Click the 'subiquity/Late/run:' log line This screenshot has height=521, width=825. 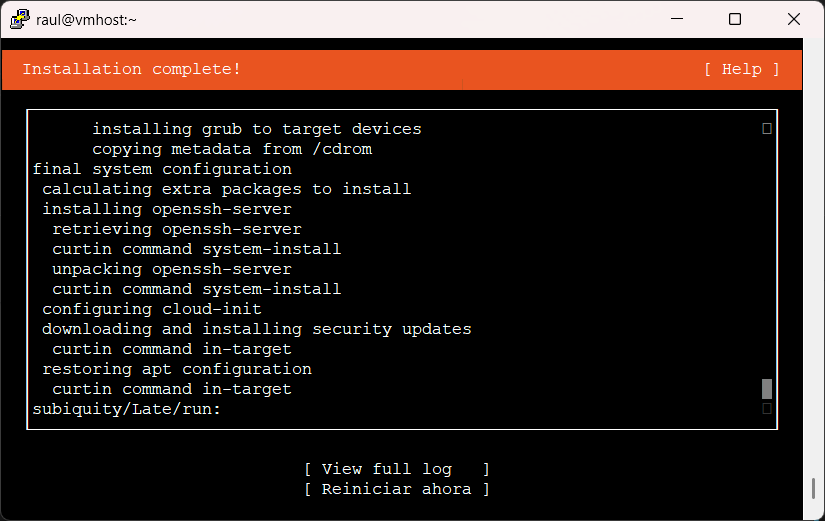pyautogui.click(x=127, y=409)
